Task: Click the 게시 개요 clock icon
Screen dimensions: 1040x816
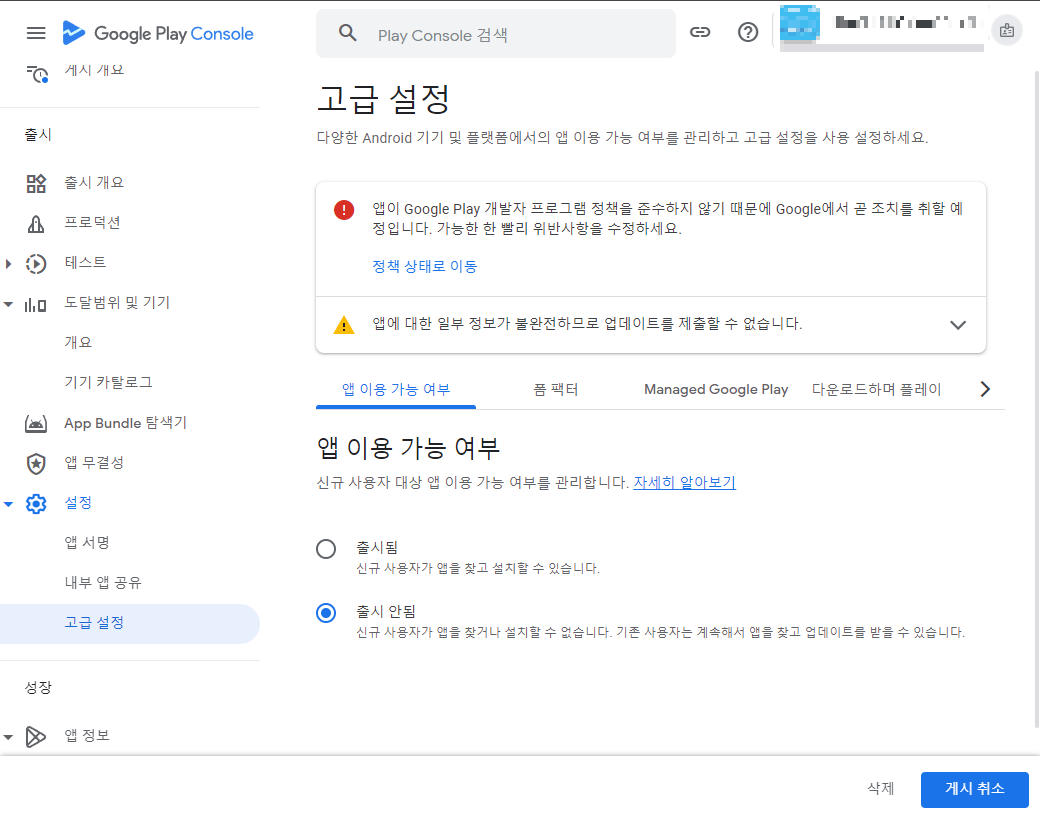Action: tap(37, 74)
